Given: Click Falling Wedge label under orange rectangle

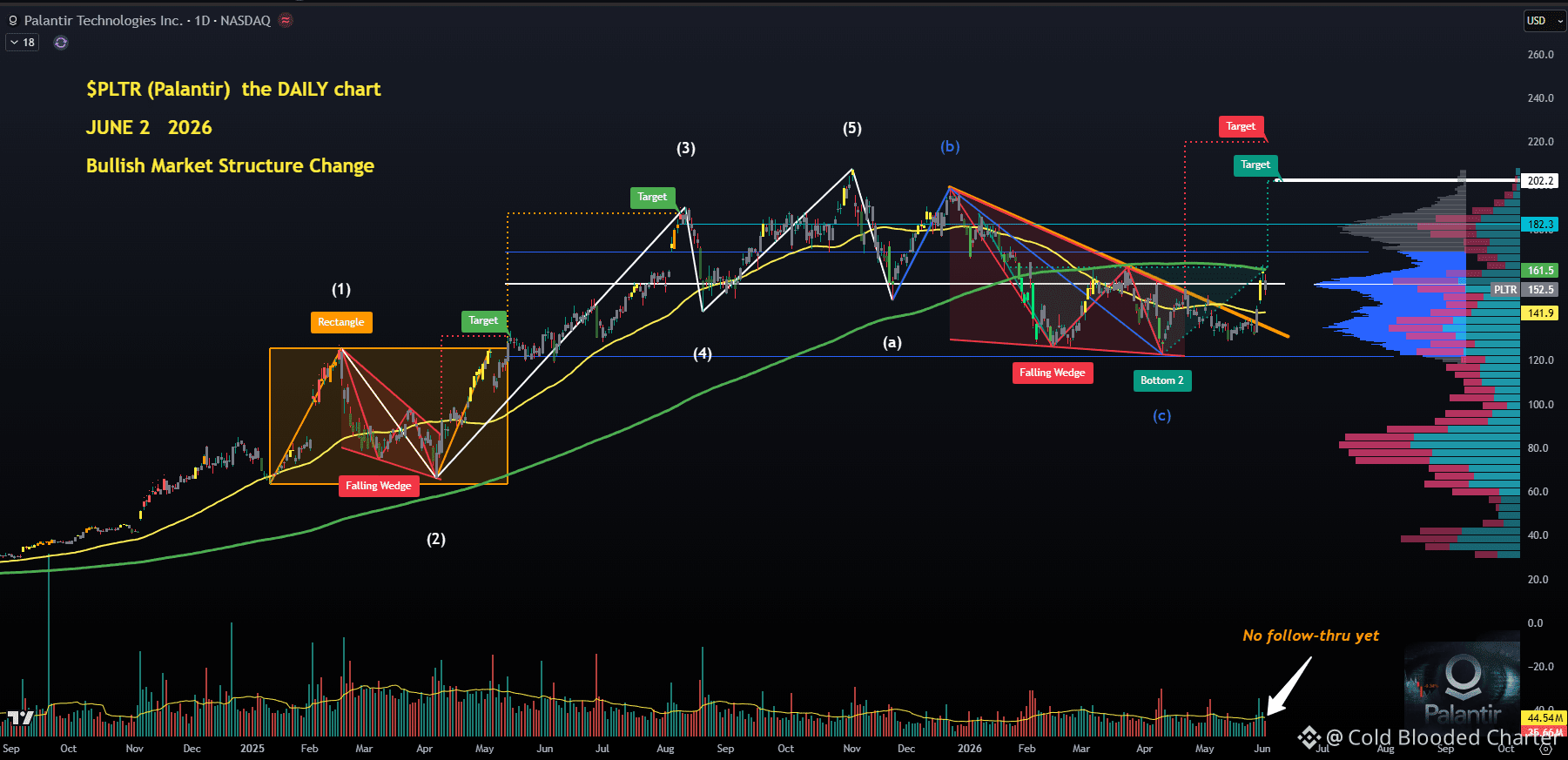Looking at the screenshot, I should [x=379, y=486].
